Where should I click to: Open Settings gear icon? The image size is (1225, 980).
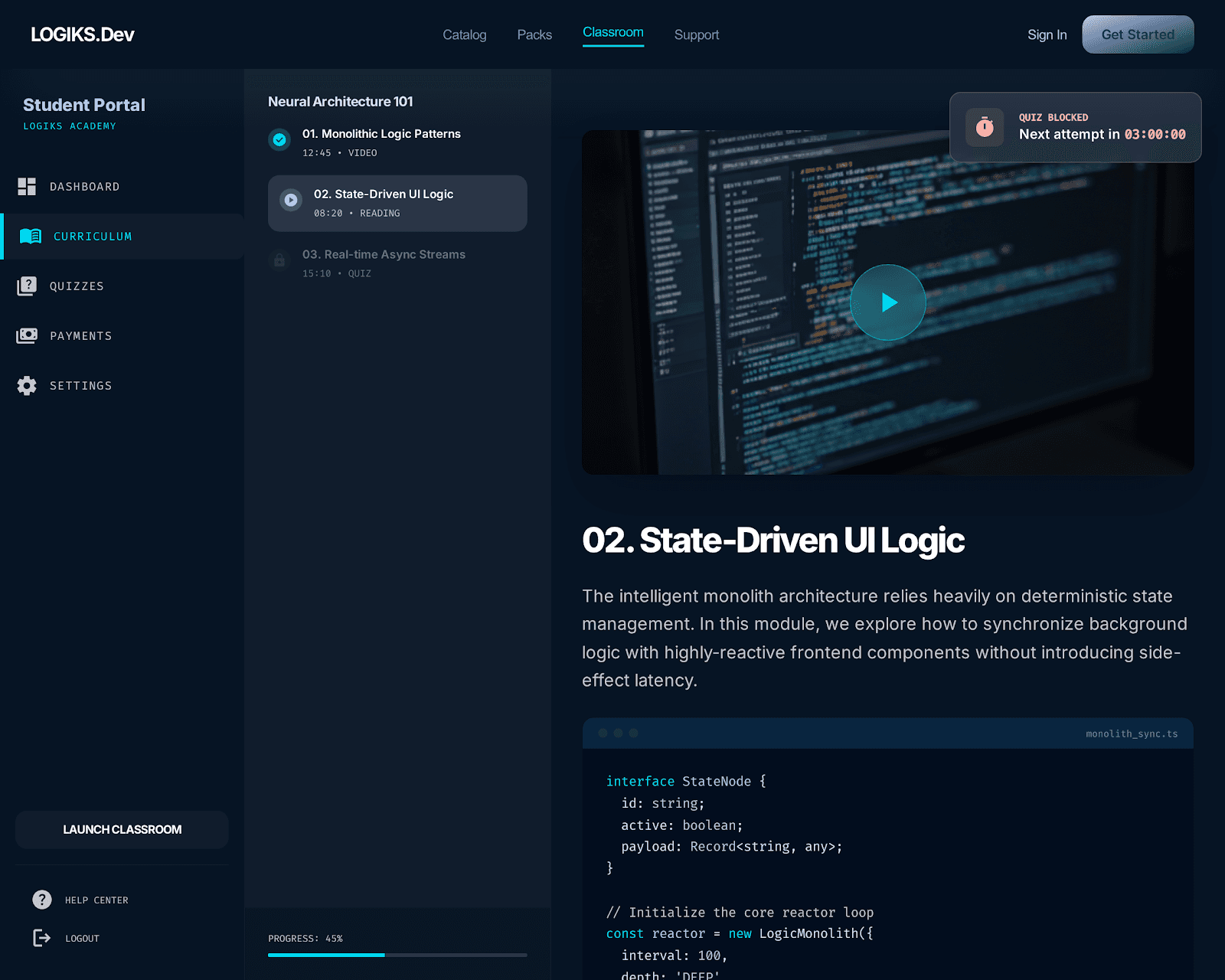click(27, 386)
